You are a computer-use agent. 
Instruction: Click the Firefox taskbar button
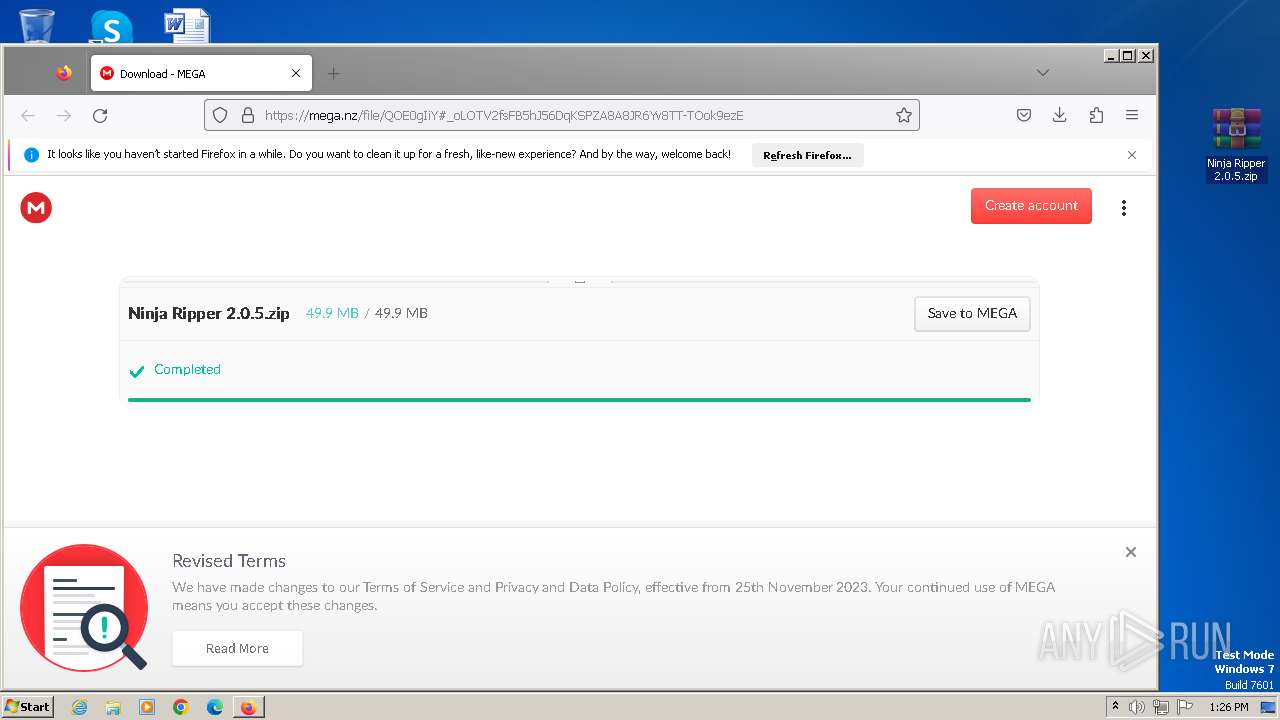click(x=248, y=707)
